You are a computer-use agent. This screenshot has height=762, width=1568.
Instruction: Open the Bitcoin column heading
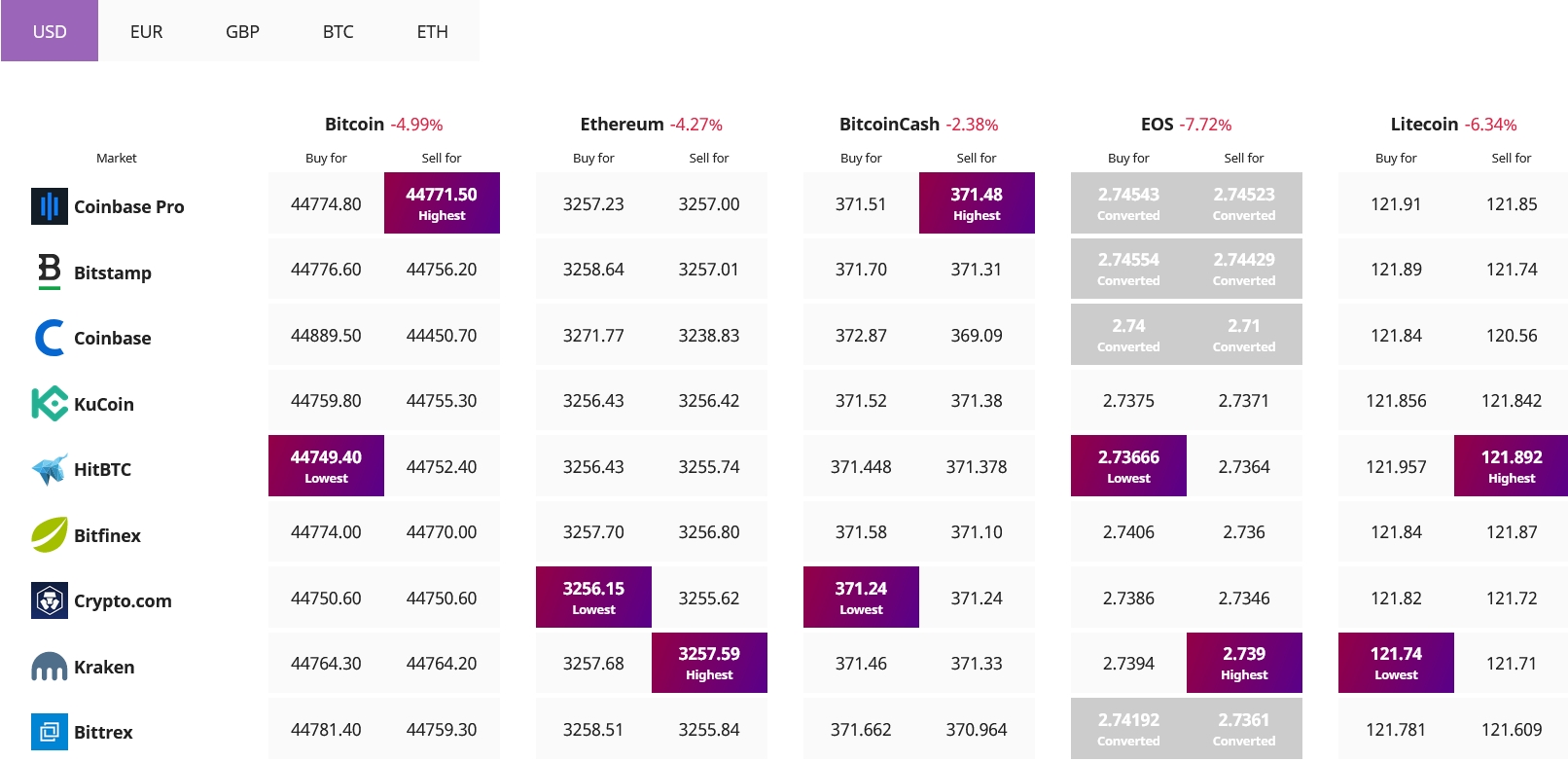354,125
